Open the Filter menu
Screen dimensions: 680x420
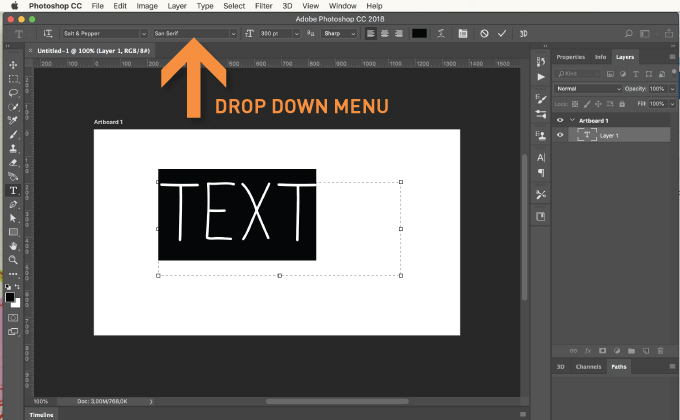263,6
